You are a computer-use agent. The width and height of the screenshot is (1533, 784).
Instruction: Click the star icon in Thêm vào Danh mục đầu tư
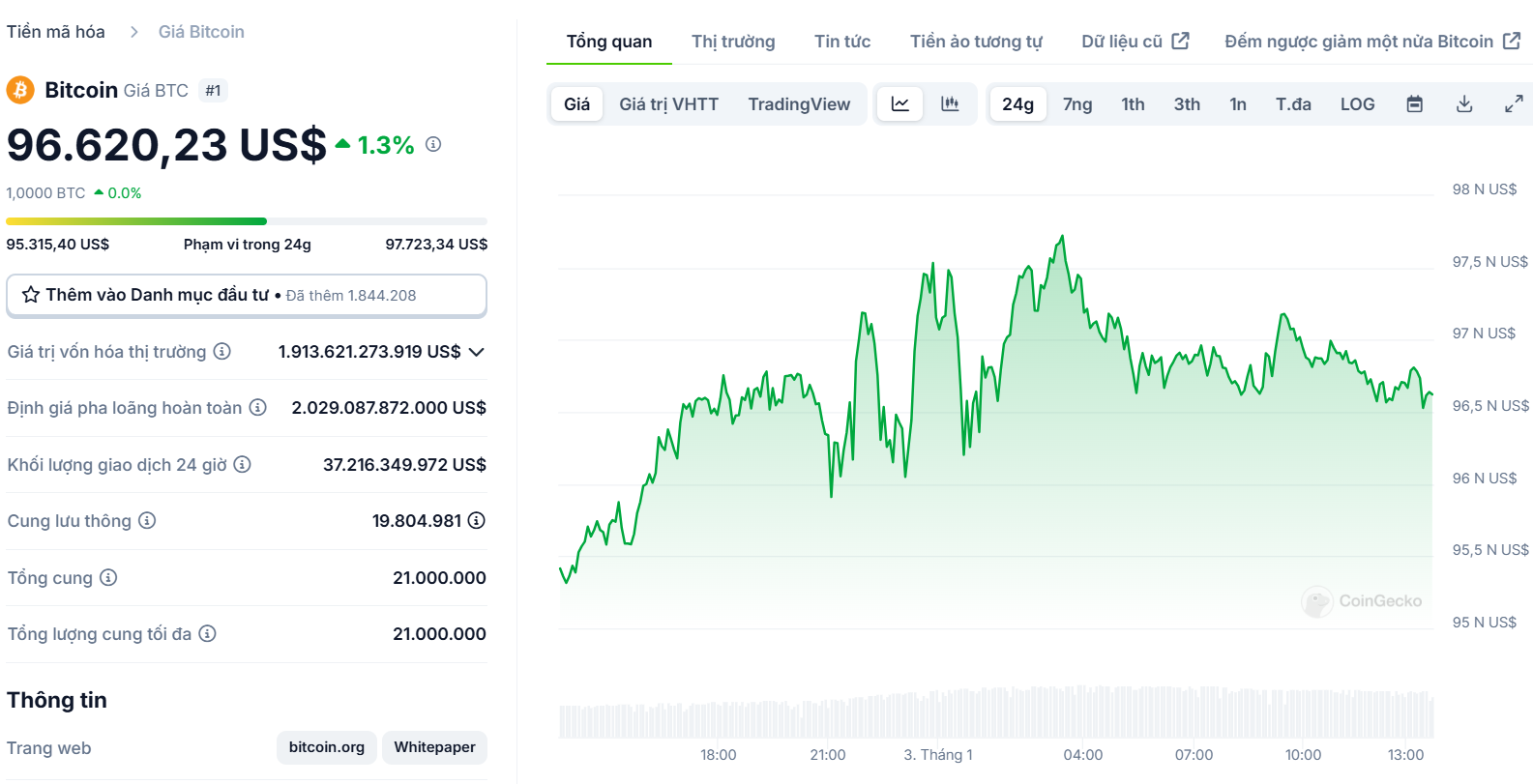[x=31, y=295]
